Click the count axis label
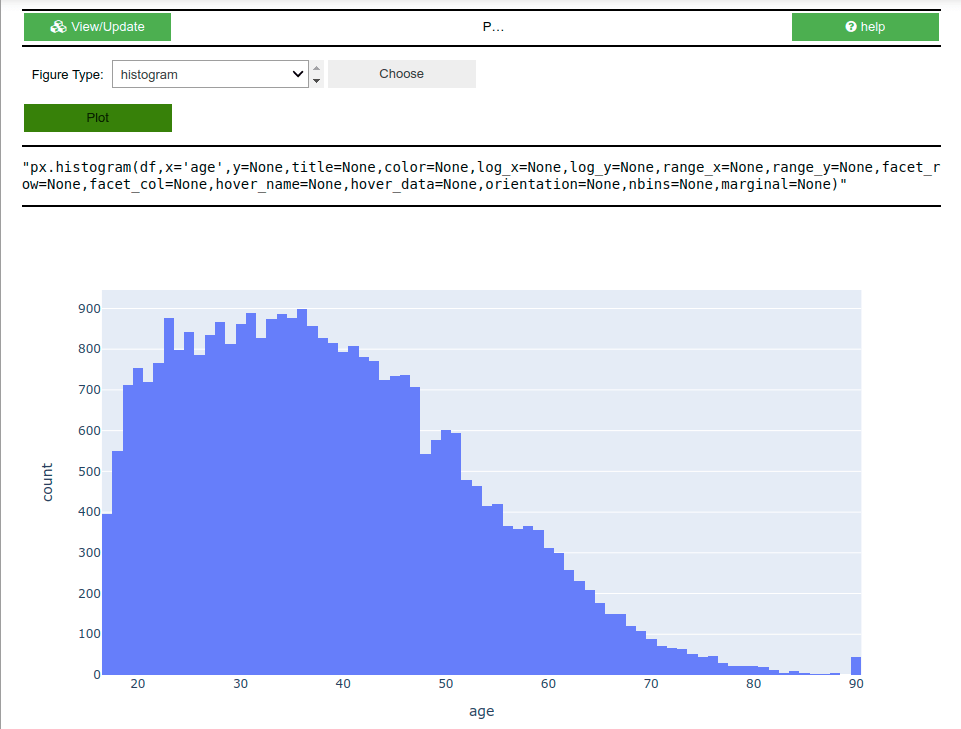The width and height of the screenshot is (961, 729). click(x=46, y=481)
